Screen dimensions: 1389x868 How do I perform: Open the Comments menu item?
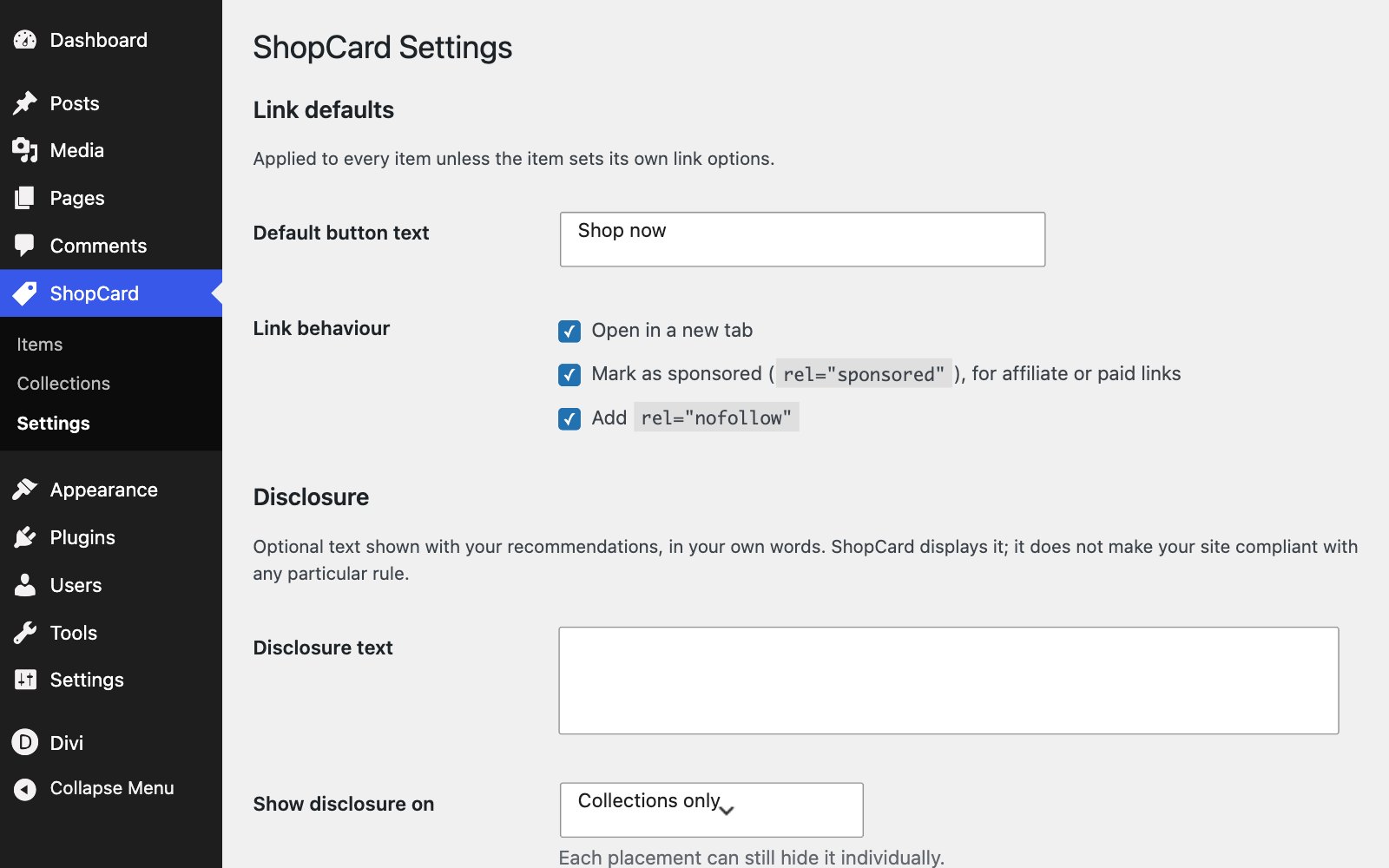point(111,246)
